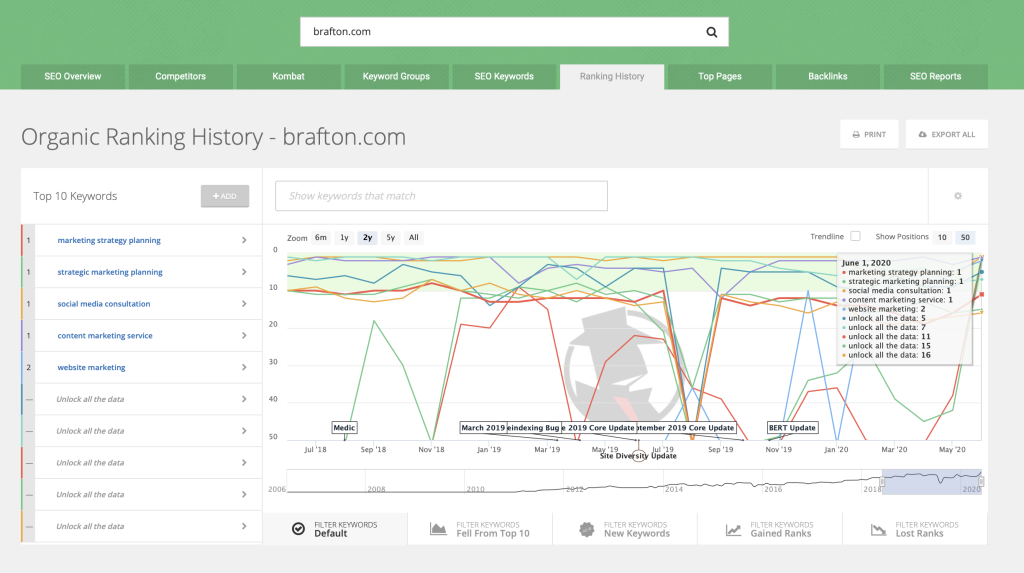Select the Ranking History tab
This screenshot has height=573, width=1024.
612,76
